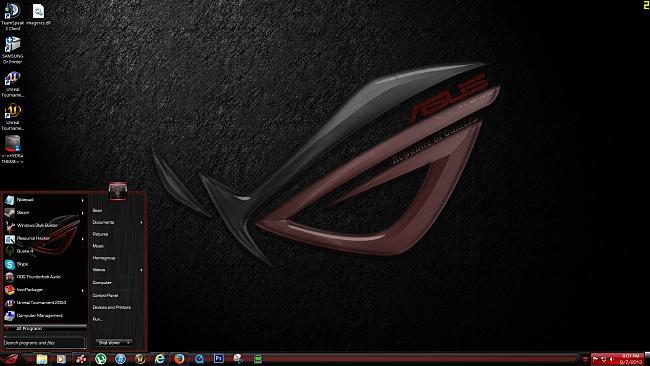
Task: Open the gold emblem game taskbar icon
Action: 140,359
